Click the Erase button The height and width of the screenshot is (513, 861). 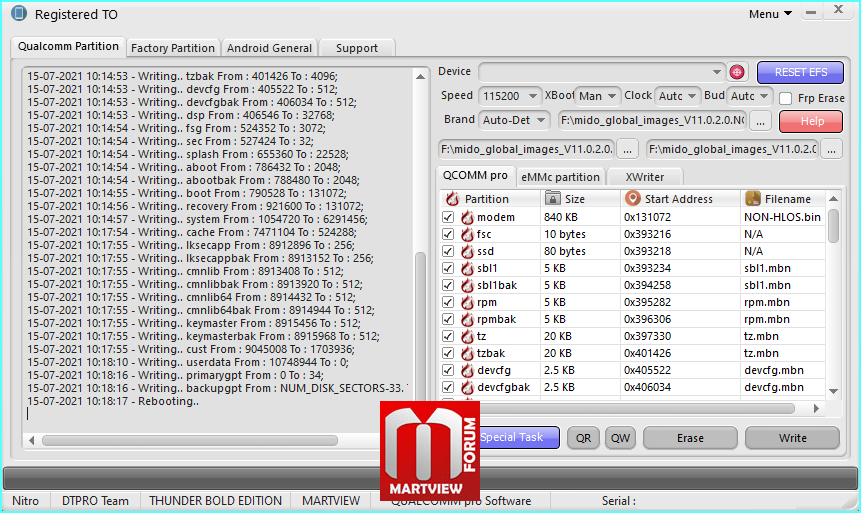point(690,438)
